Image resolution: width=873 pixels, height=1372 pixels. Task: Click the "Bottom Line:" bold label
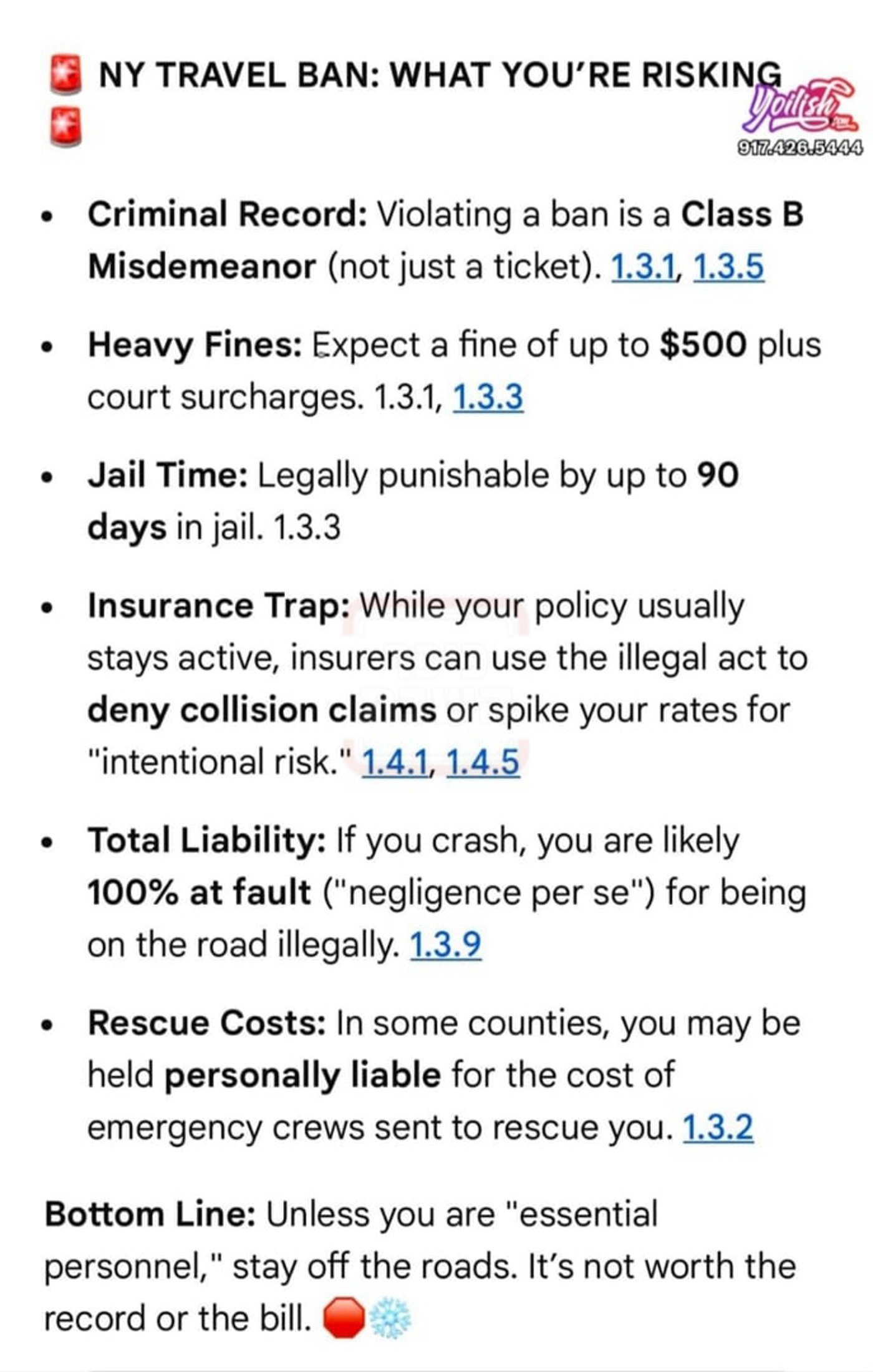click(150, 1215)
